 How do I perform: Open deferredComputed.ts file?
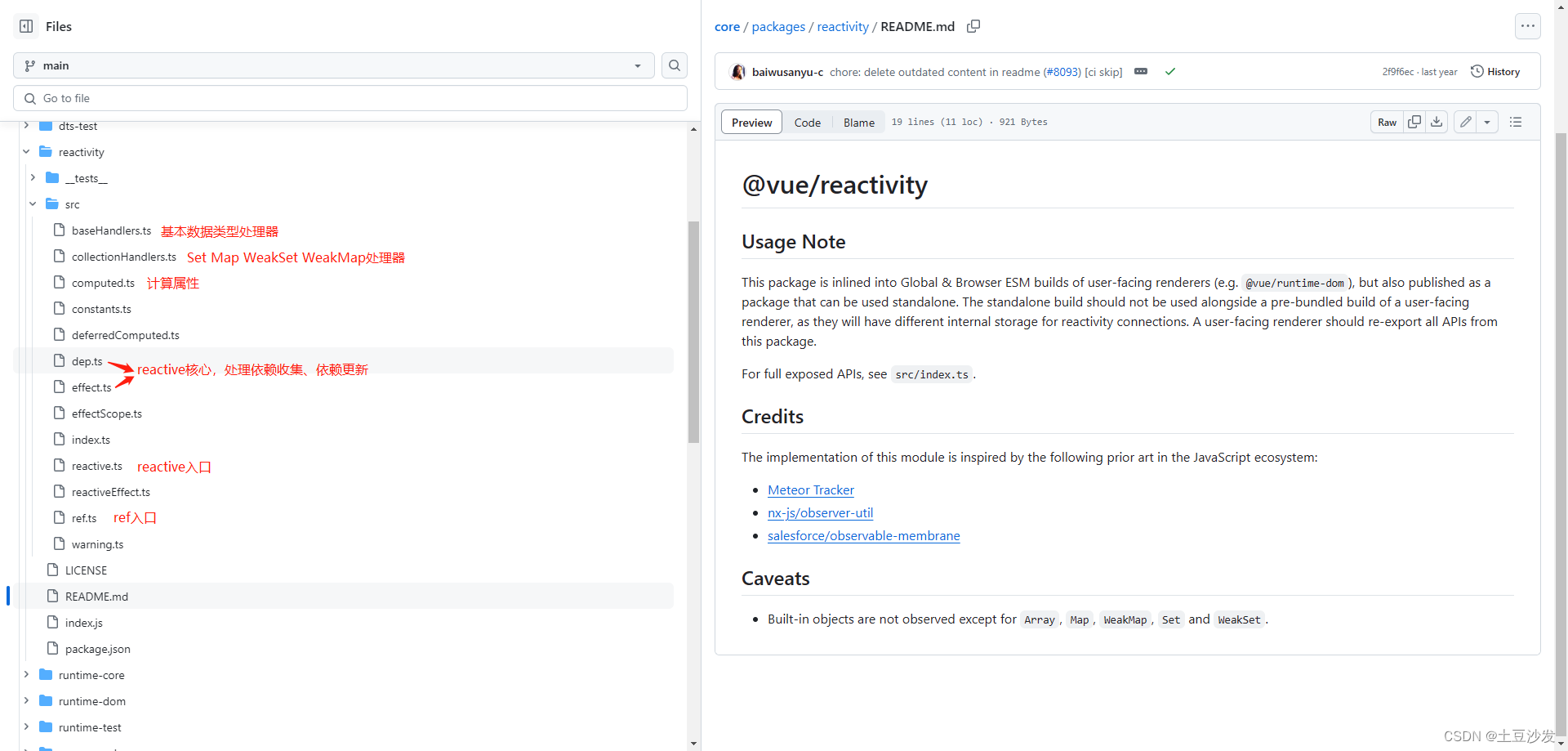[x=125, y=335]
